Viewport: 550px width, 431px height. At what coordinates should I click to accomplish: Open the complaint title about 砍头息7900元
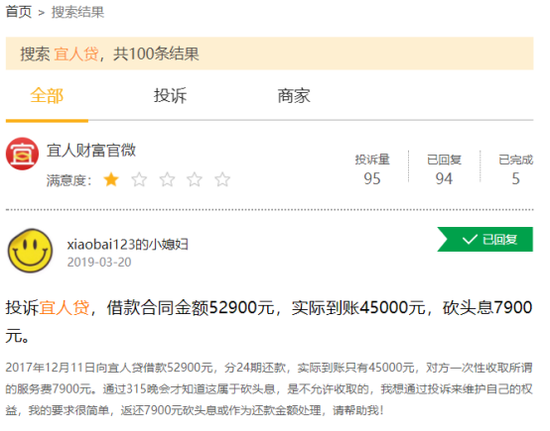(269, 322)
